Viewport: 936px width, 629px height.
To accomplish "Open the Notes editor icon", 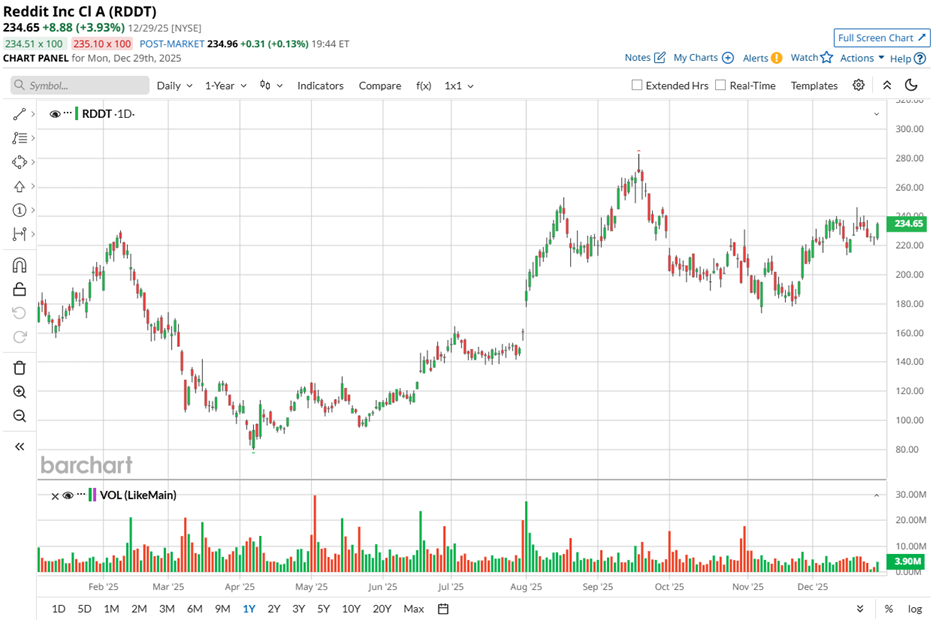I will point(660,58).
